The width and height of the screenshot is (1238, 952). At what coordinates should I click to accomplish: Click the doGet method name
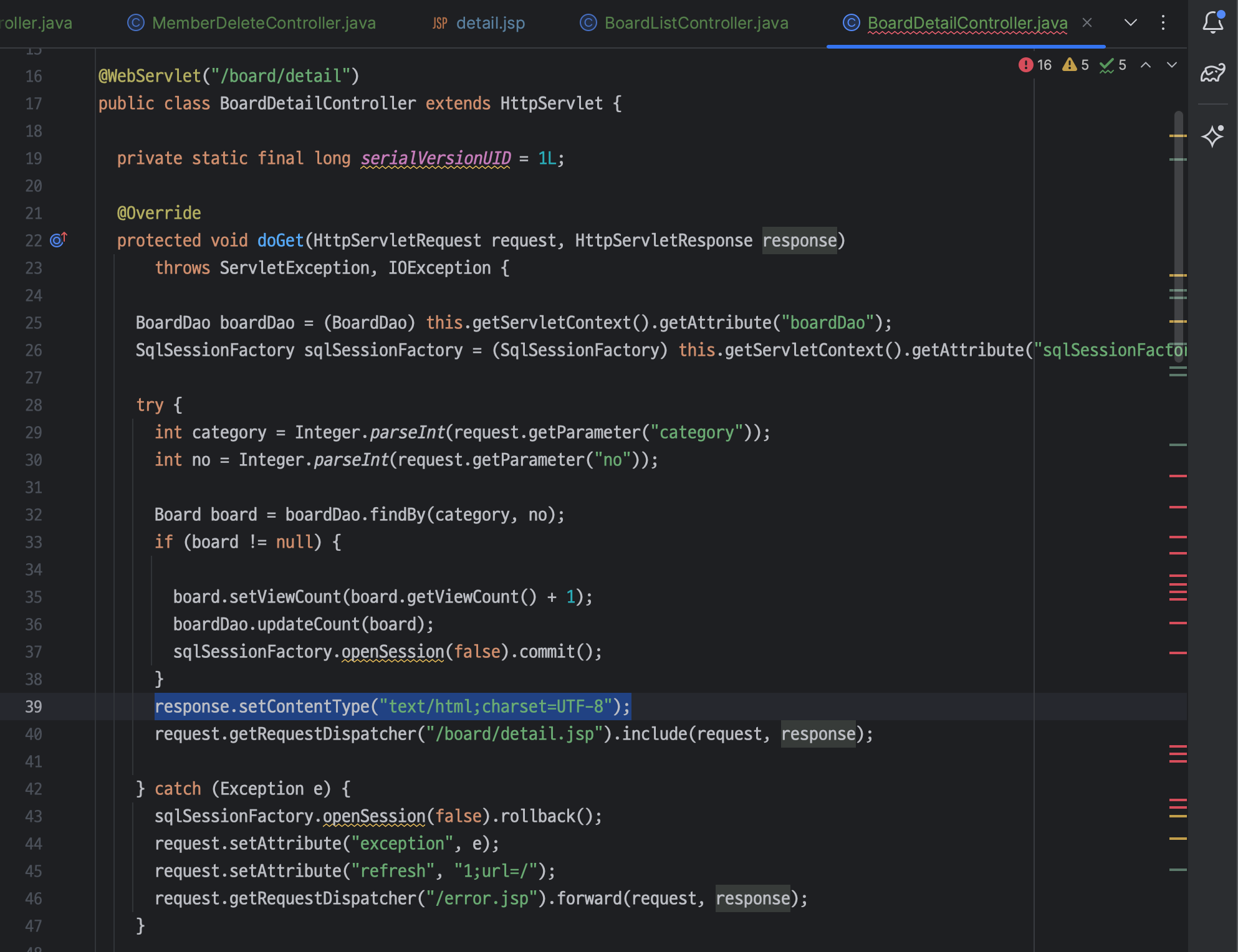[x=280, y=240]
